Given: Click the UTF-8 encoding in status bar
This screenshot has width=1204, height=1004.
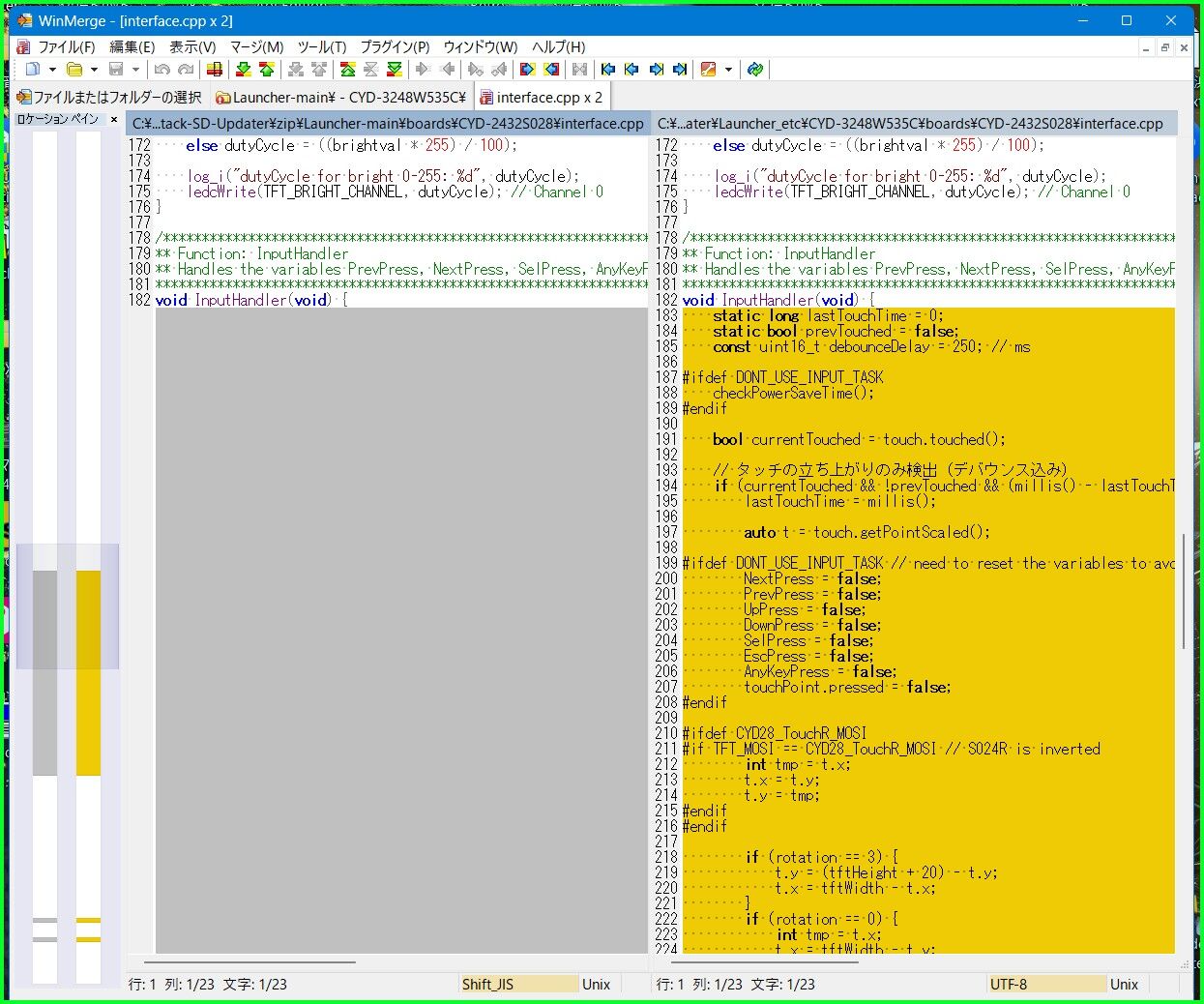Looking at the screenshot, I should click(1046, 984).
